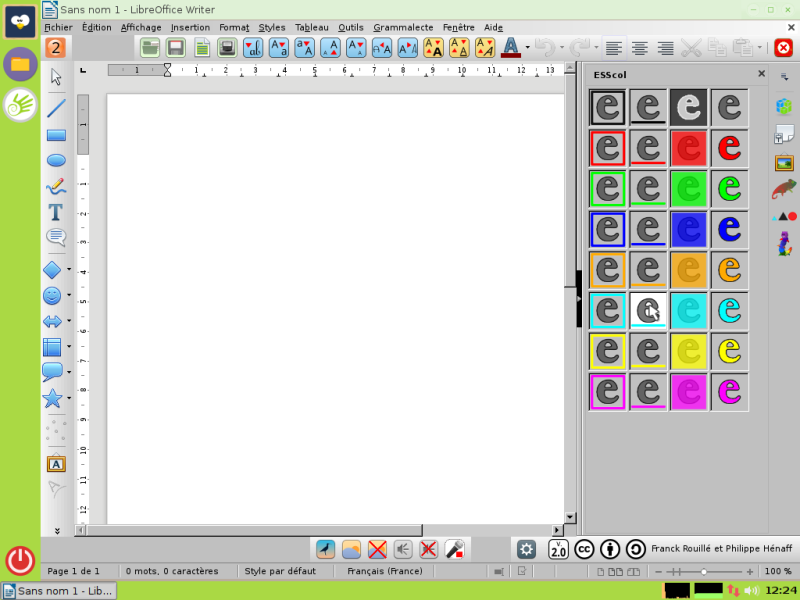The image size is (800, 600).
Task: Click Page 1 de 1 in status bar
Action: tap(73, 571)
